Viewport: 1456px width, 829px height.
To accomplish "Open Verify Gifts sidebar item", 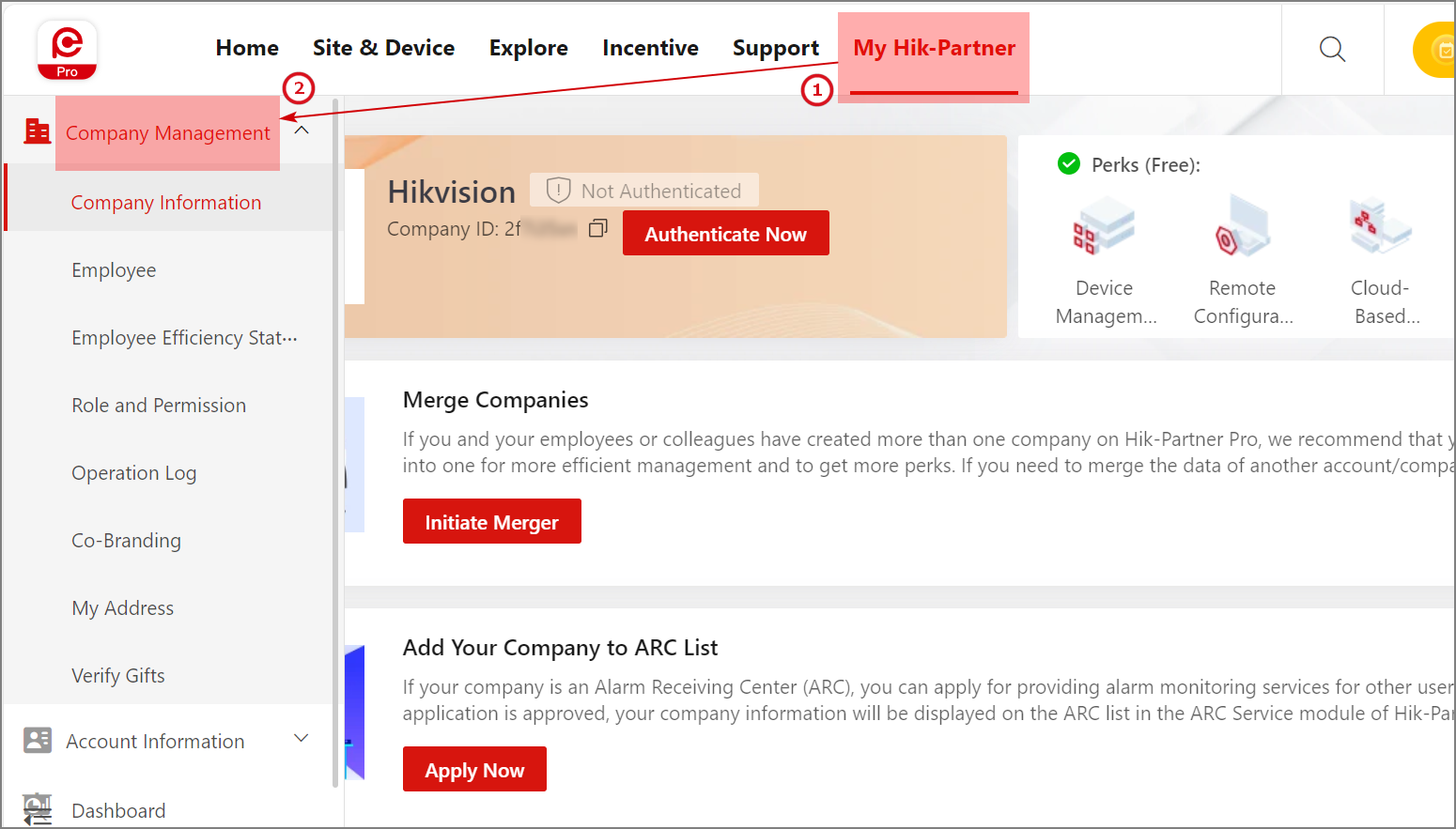I will (x=118, y=676).
